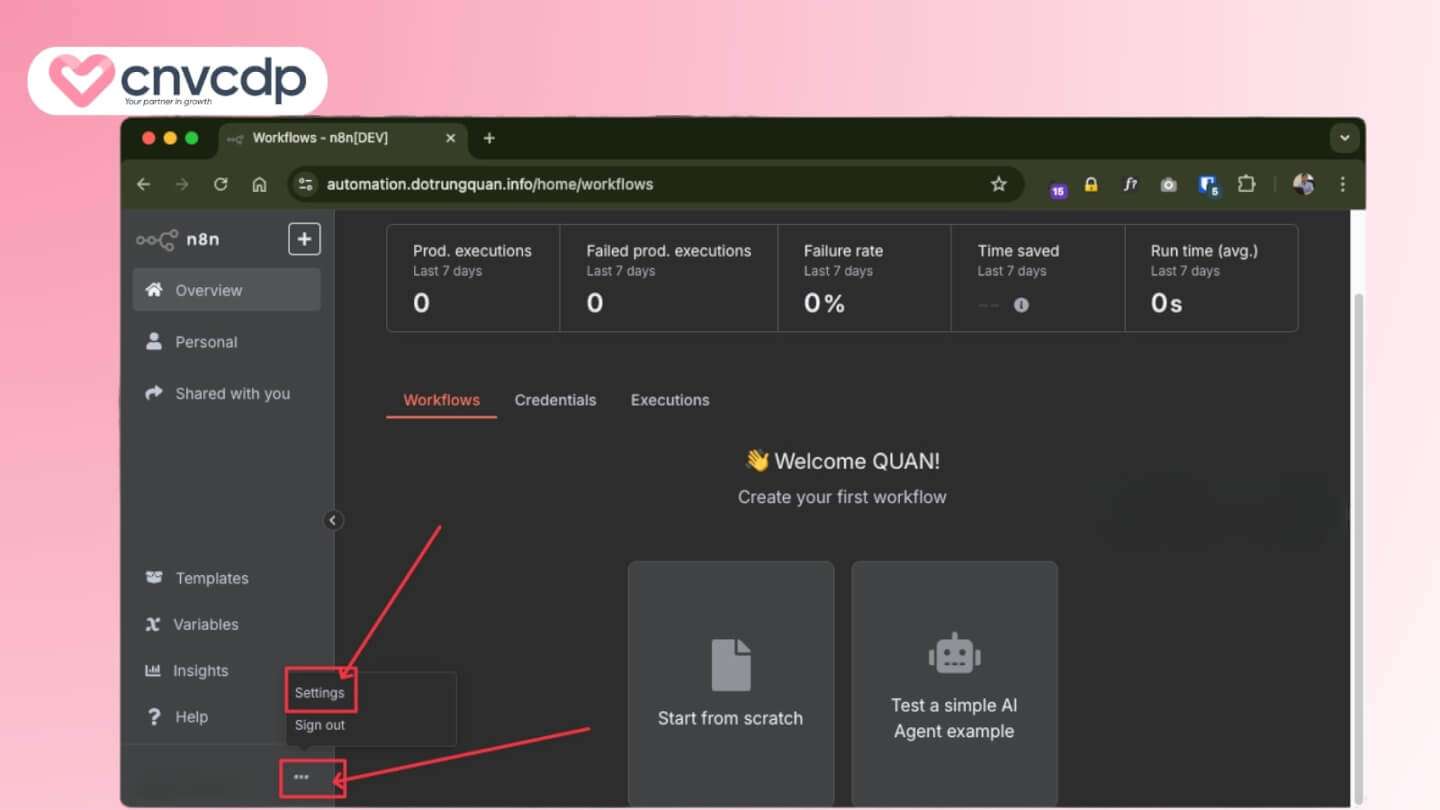Image resolution: width=1440 pixels, height=810 pixels.
Task: Switch to the Credentials tab
Action: [x=555, y=400]
